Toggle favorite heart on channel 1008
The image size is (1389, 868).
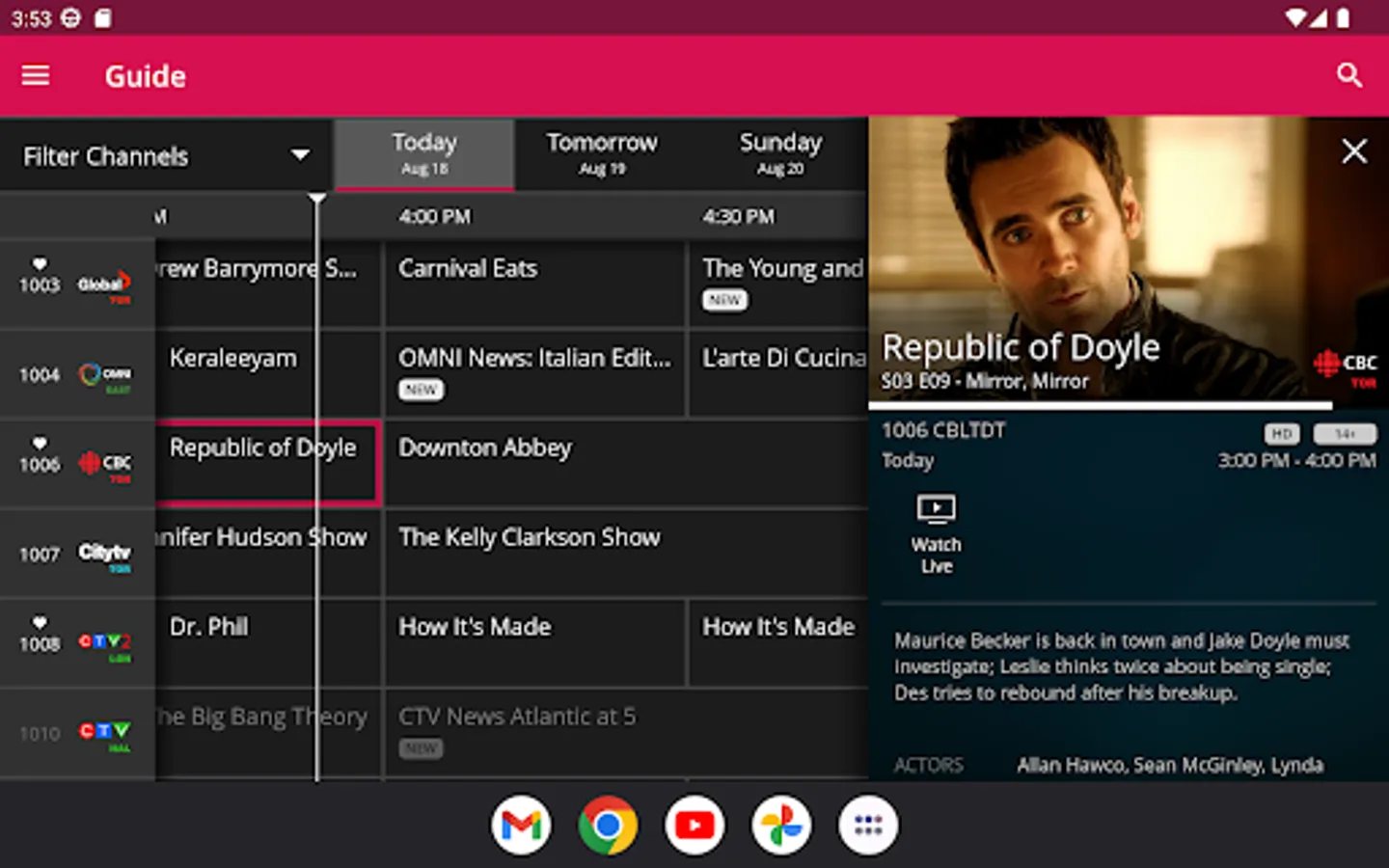[x=40, y=622]
